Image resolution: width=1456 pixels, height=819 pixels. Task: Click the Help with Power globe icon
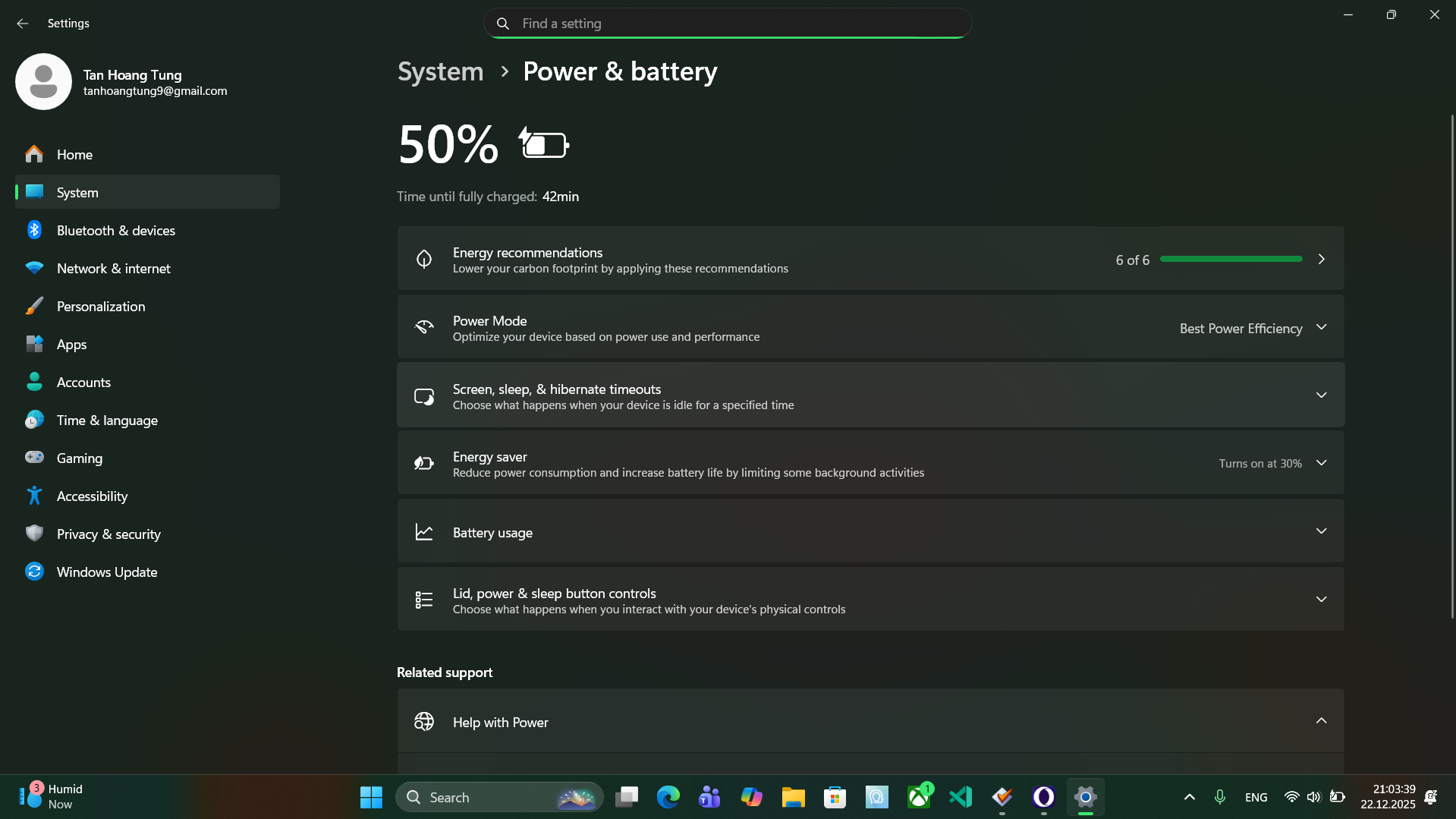click(424, 721)
